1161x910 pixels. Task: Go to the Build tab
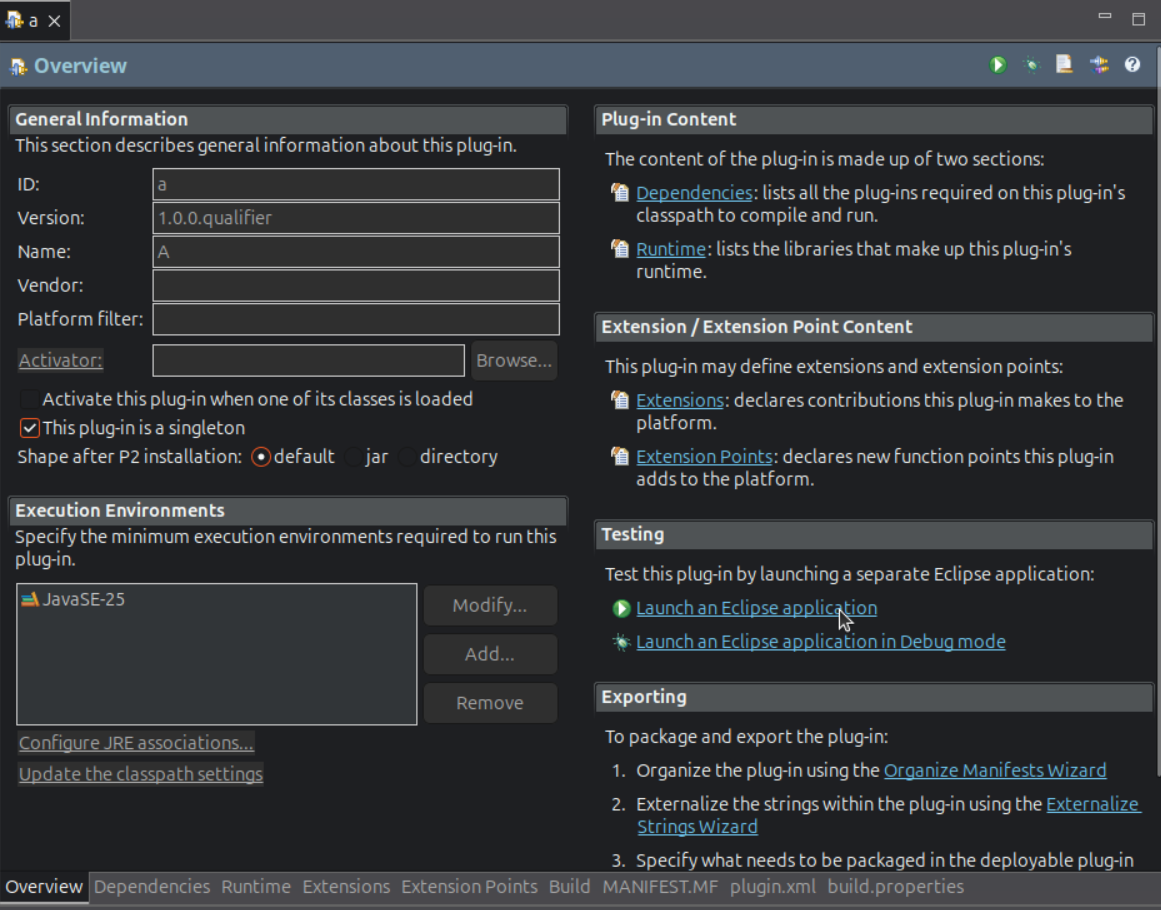569,886
